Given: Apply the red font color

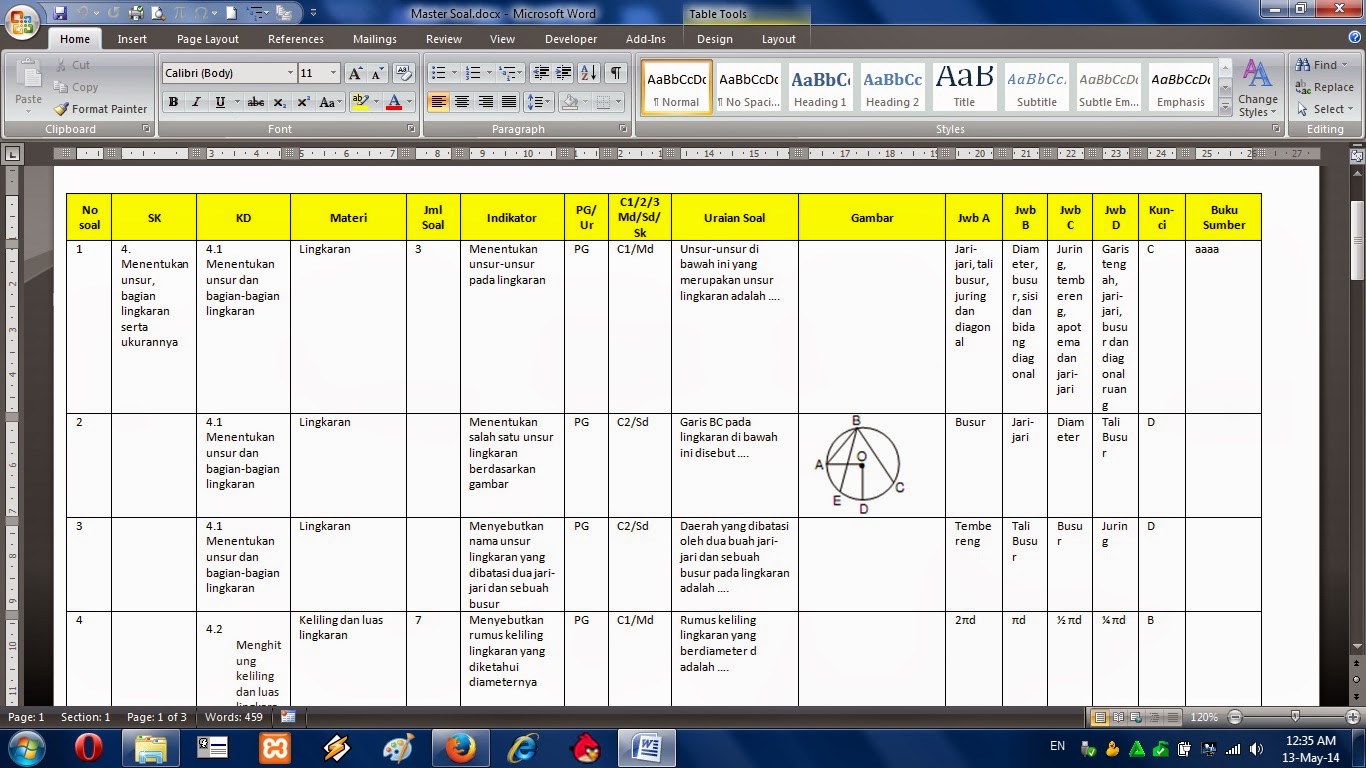Looking at the screenshot, I should pyautogui.click(x=394, y=102).
